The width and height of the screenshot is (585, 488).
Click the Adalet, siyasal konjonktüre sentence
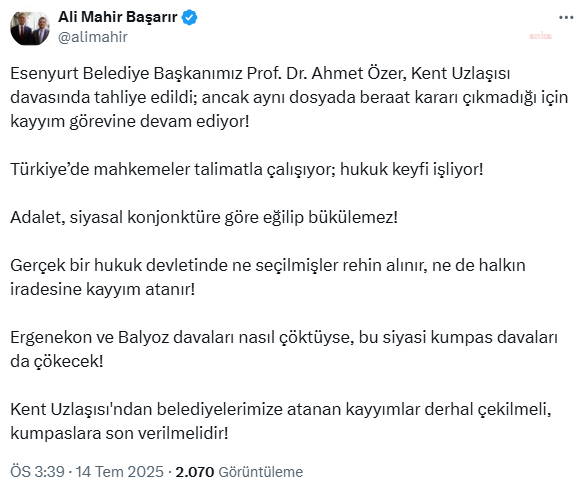click(204, 217)
